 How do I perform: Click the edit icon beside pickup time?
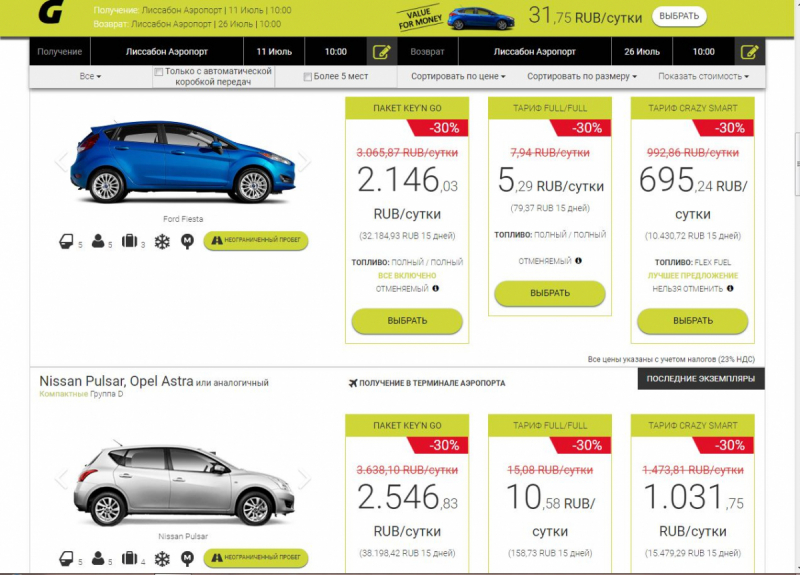tap(381, 52)
